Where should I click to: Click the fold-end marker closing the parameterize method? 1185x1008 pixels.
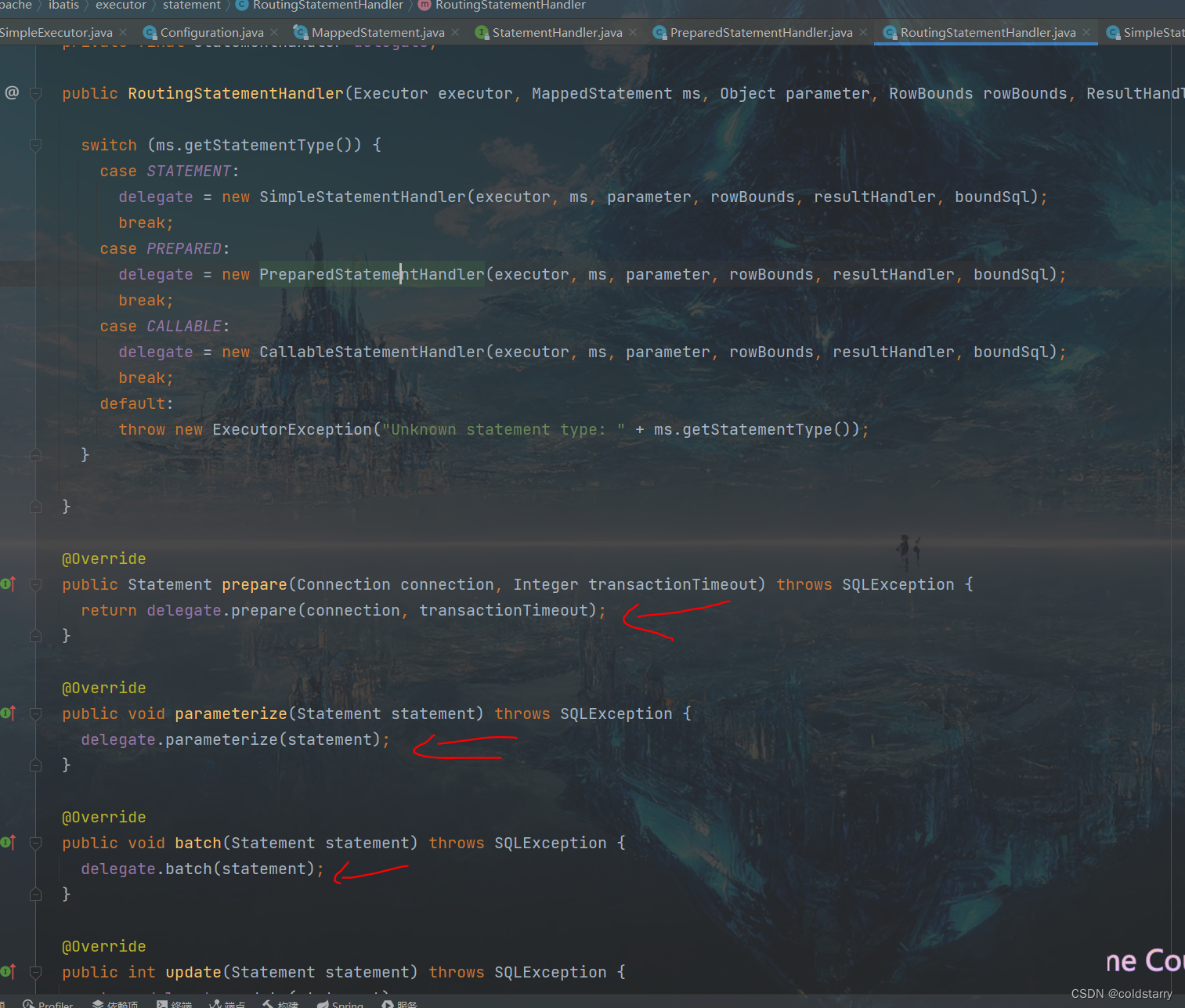(35, 765)
